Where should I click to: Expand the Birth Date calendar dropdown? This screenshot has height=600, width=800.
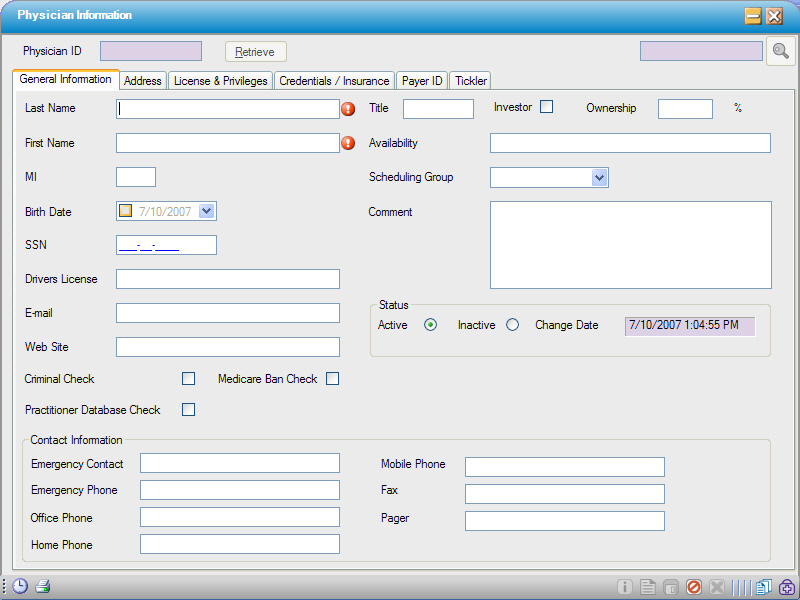[205, 210]
